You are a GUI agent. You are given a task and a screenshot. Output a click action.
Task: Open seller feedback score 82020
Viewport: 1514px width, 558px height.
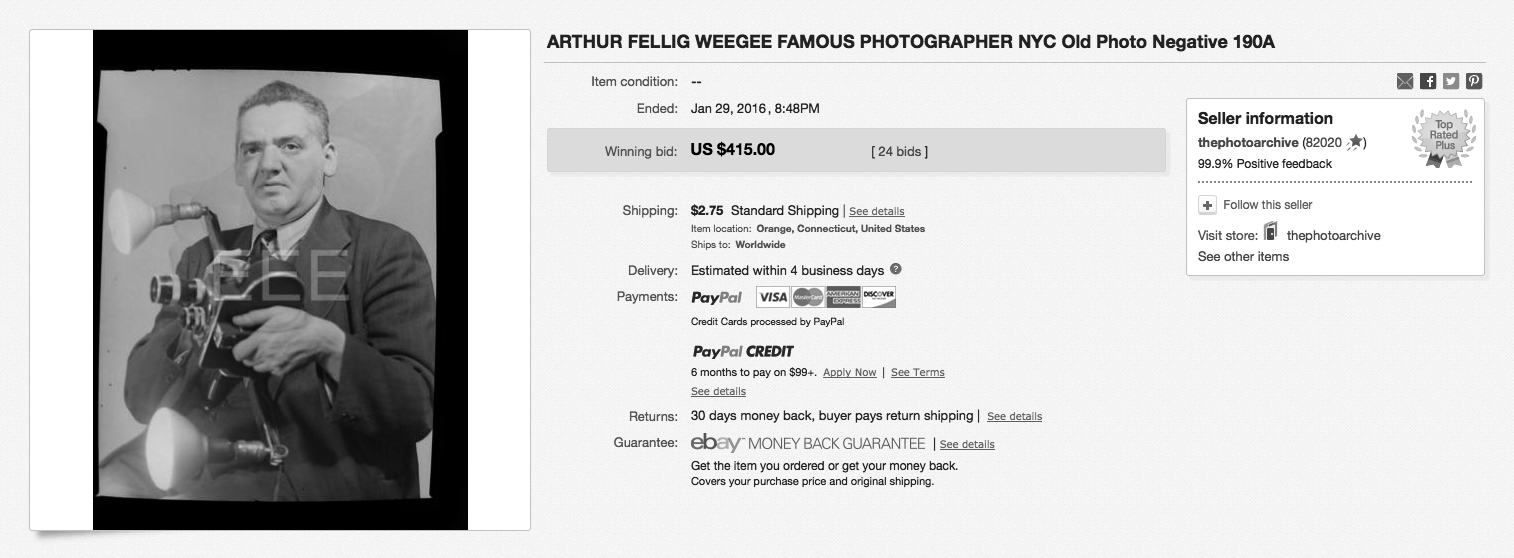click(x=1324, y=142)
